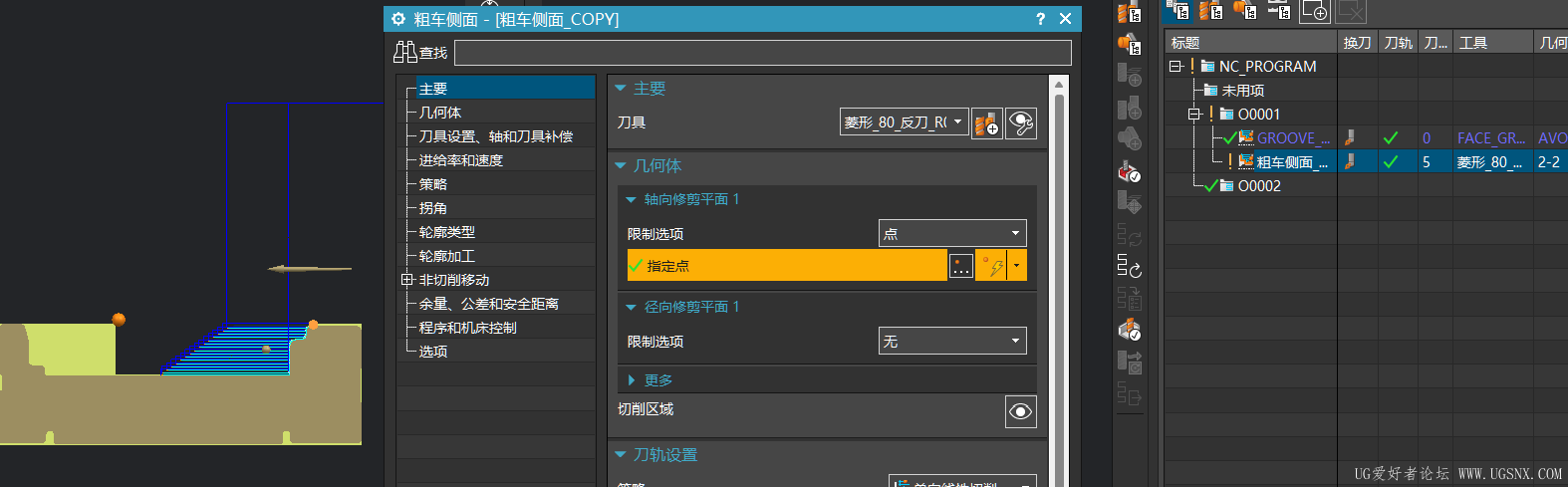The image size is (1568, 487).
Task: Collapse 径向修剪平面 1 group
Action: (x=631, y=307)
